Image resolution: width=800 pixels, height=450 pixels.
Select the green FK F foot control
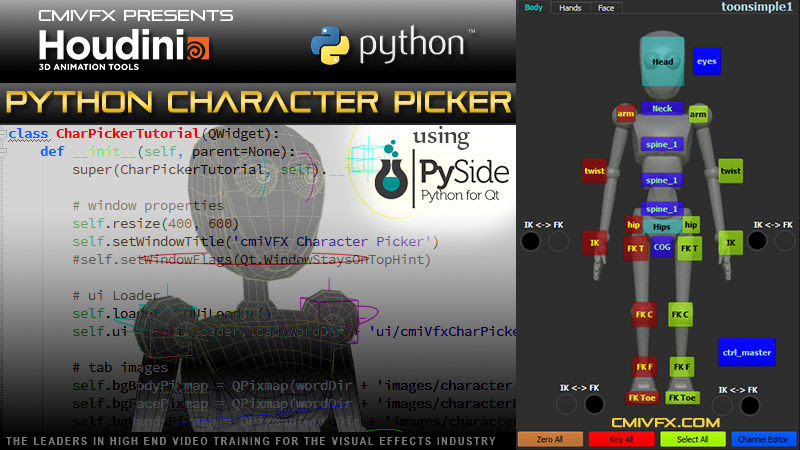[x=682, y=367]
